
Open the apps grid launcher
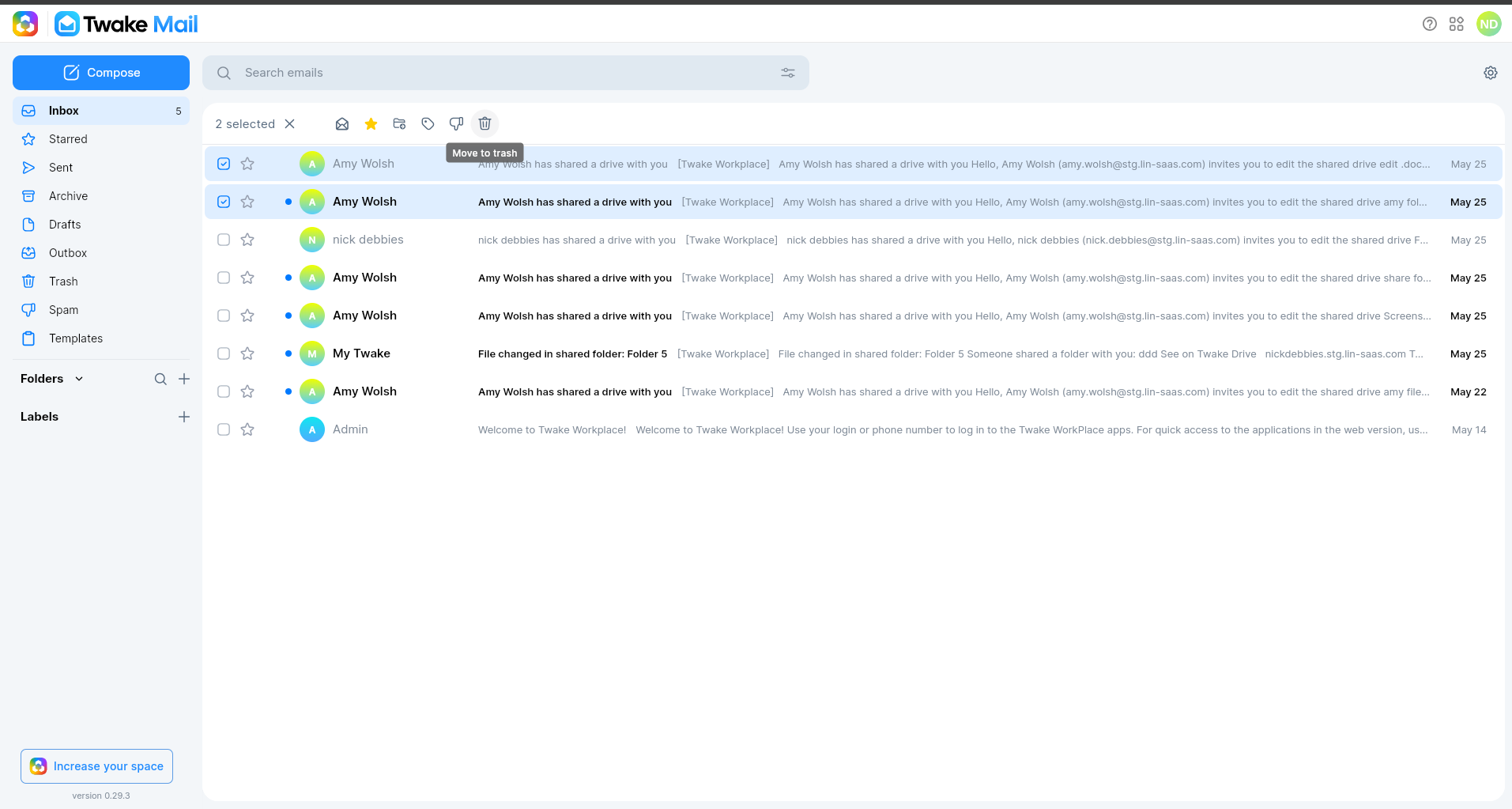pyautogui.click(x=1457, y=24)
